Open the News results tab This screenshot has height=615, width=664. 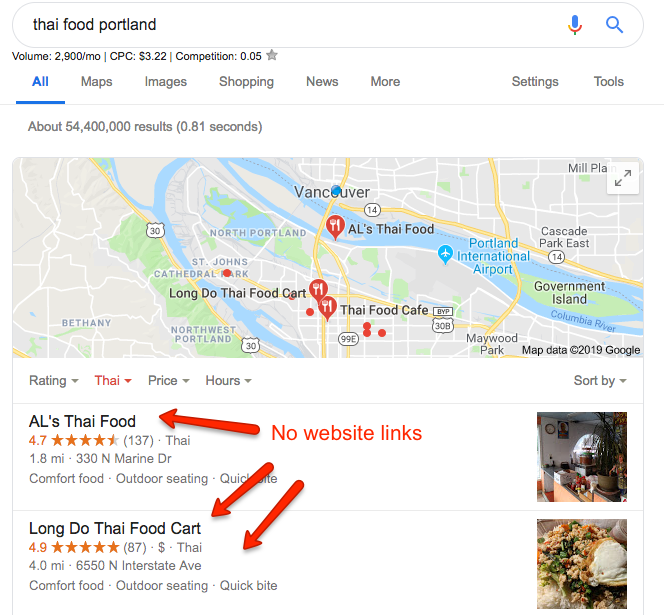point(322,81)
